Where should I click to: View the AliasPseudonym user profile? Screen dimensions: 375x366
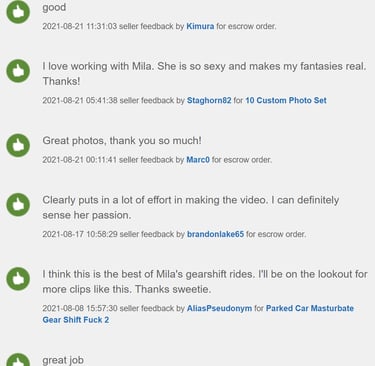(x=219, y=308)
